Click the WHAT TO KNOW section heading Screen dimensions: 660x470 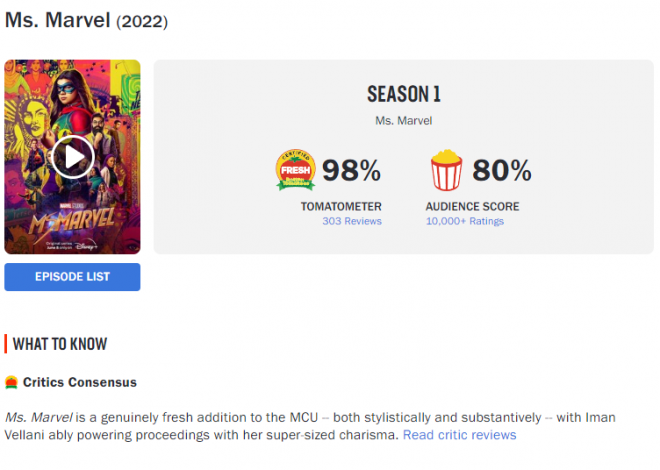(60, 344)
